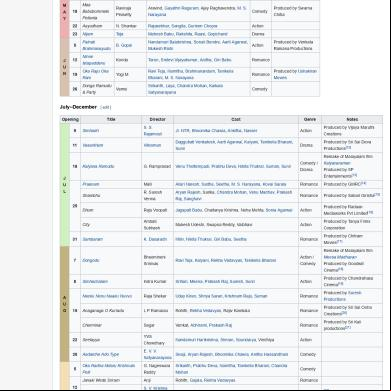Open the Kalyanaraman remake link in Notes

coord(337,163)
